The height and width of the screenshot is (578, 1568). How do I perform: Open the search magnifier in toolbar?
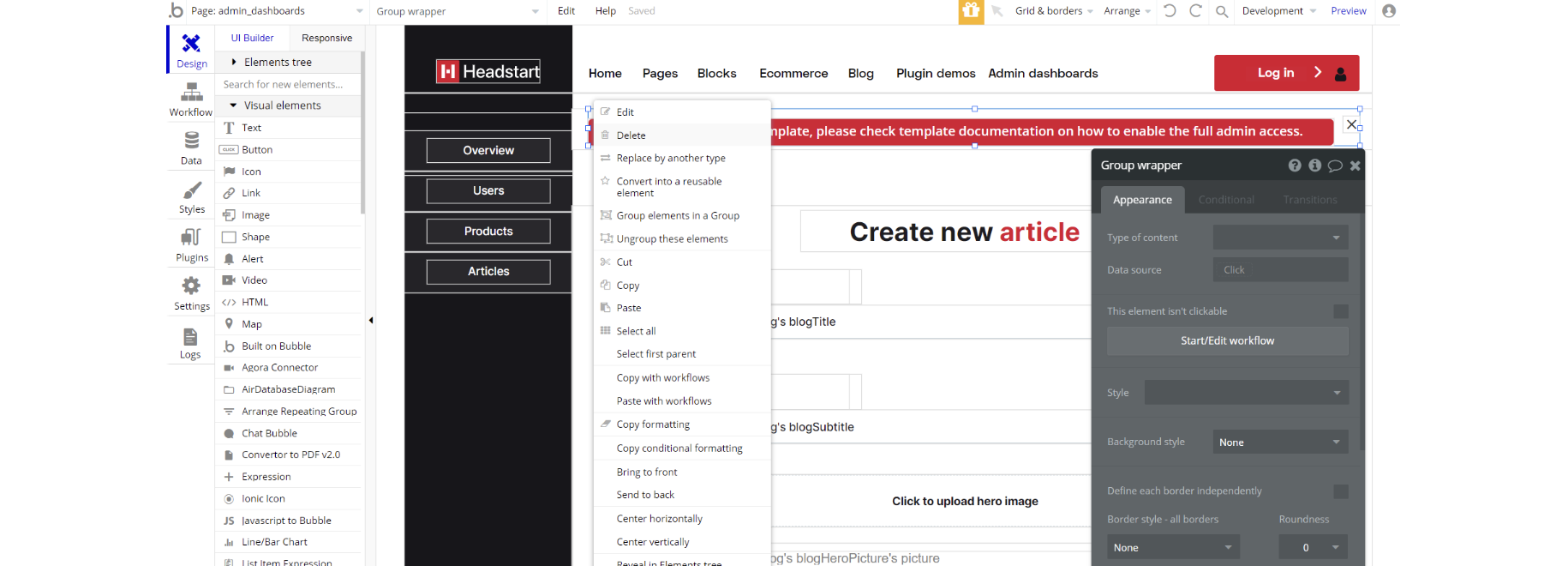[x=1222, y=11]
